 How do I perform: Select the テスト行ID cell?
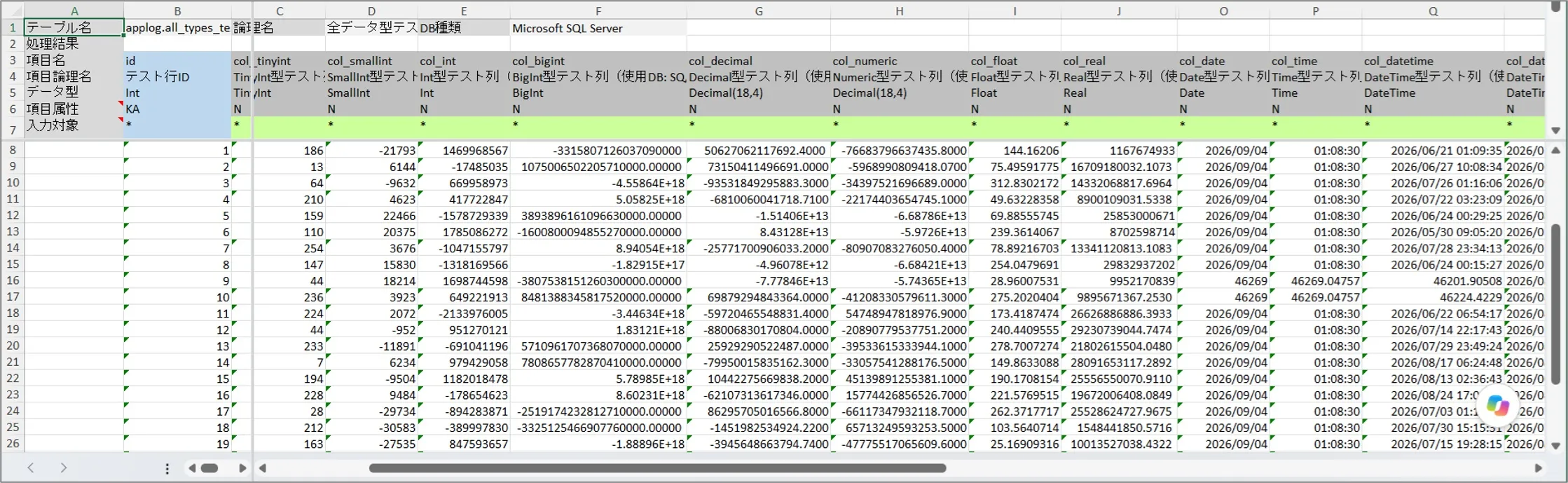coord(178,76)
